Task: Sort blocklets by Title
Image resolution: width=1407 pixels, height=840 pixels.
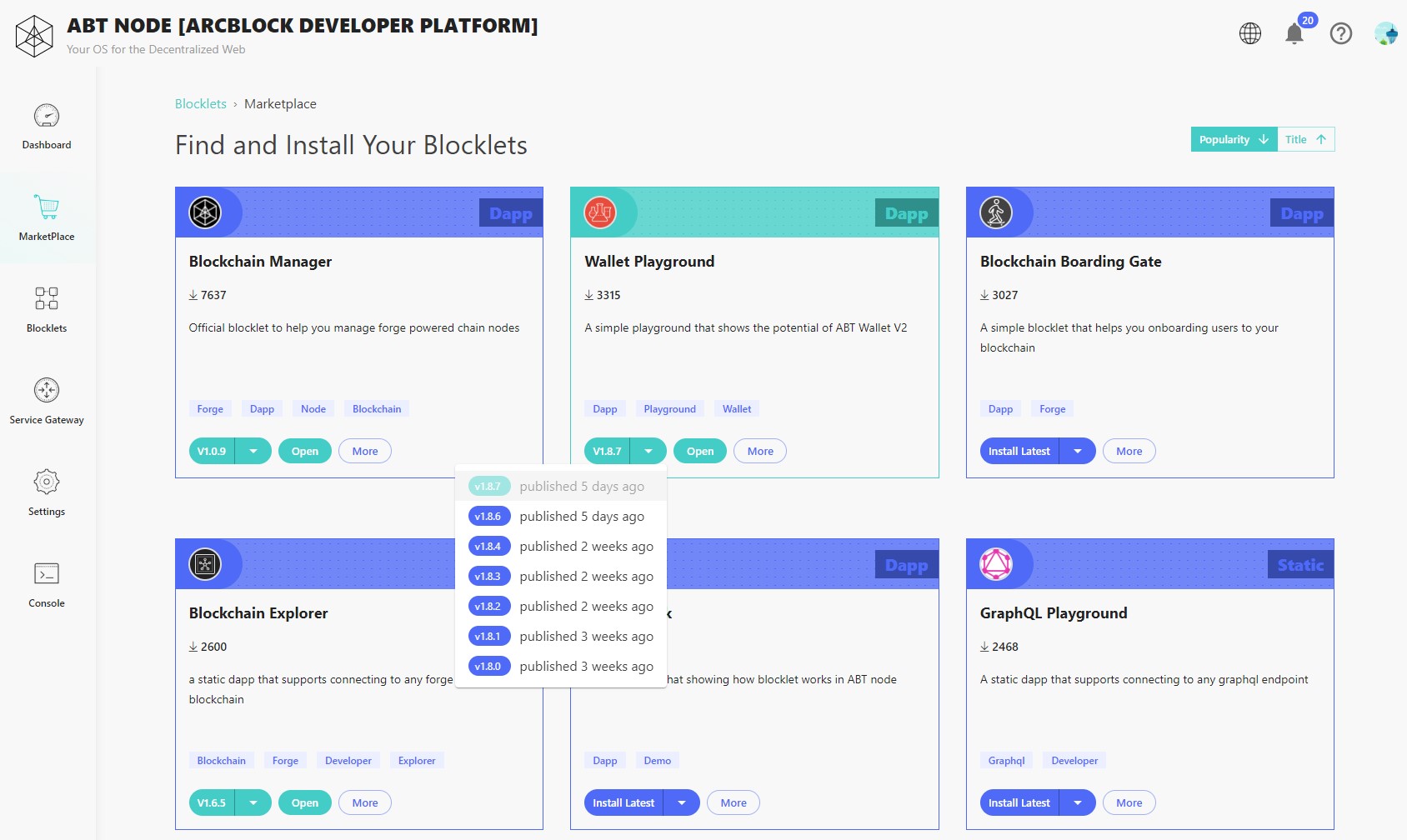Action: click(x=1305, y=140)
